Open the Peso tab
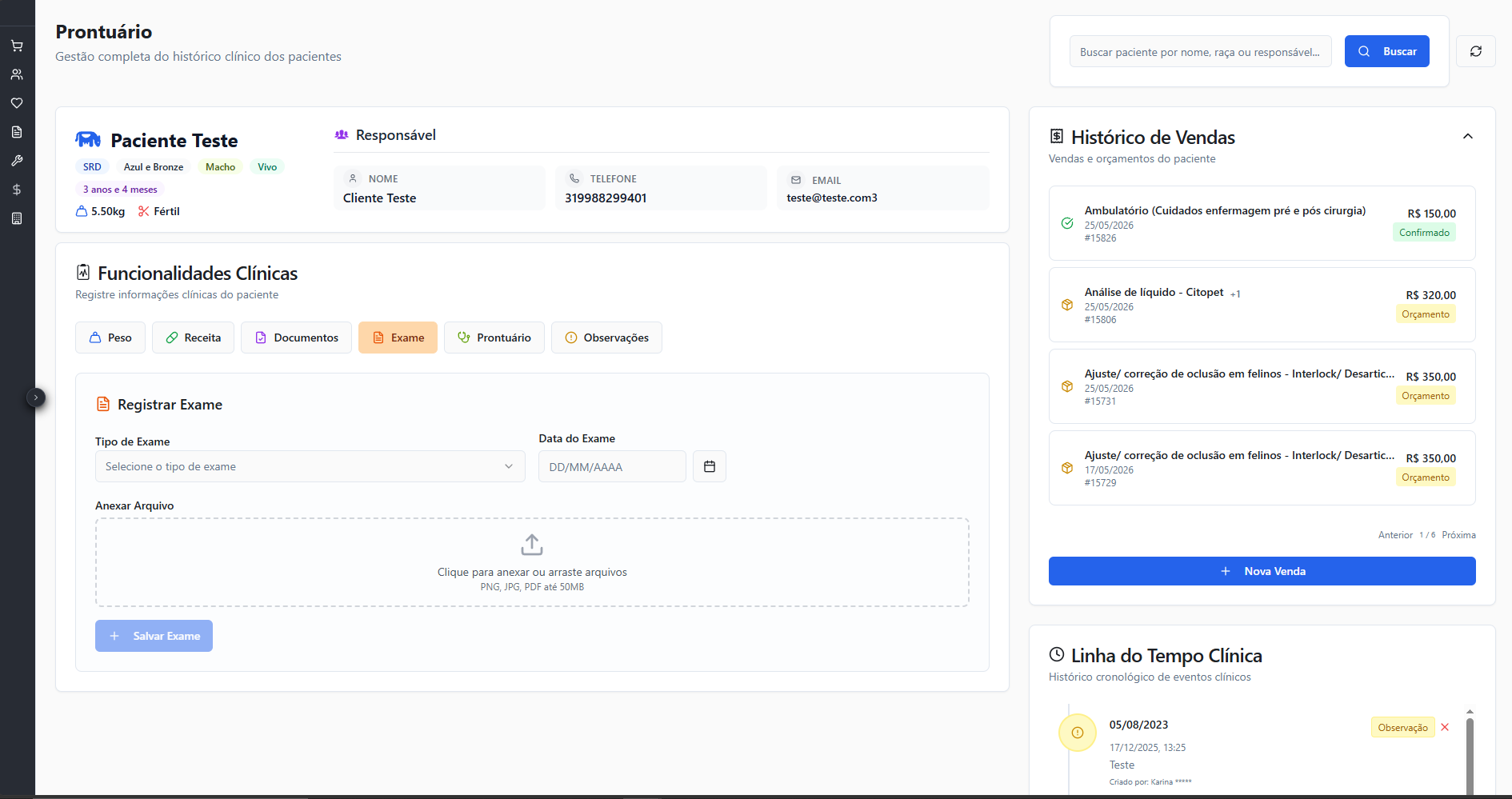 pos(110,338)
